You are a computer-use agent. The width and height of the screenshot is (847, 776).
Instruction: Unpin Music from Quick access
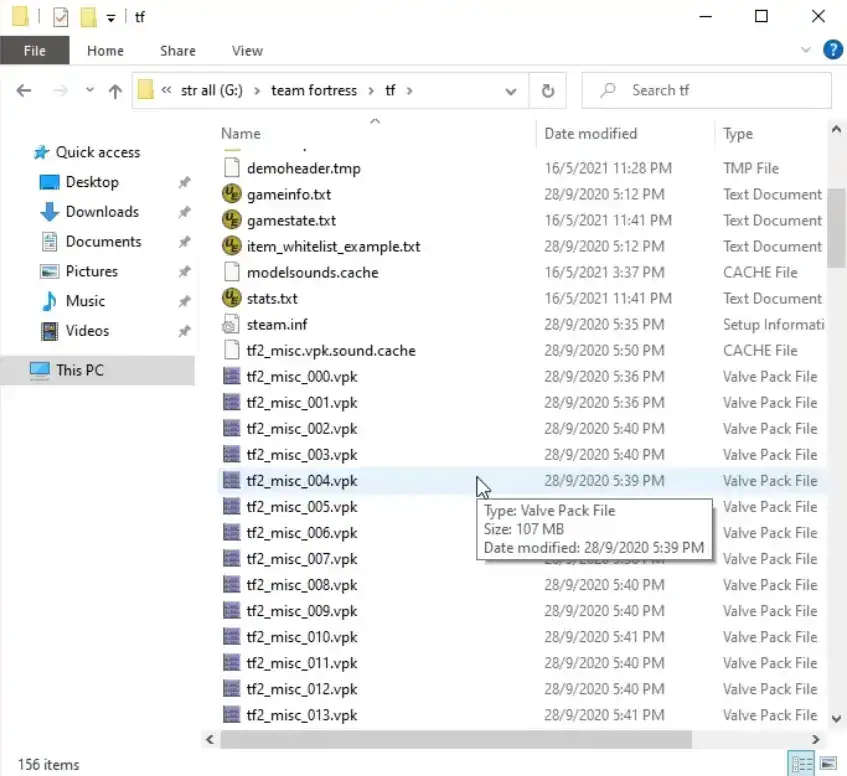183,301
